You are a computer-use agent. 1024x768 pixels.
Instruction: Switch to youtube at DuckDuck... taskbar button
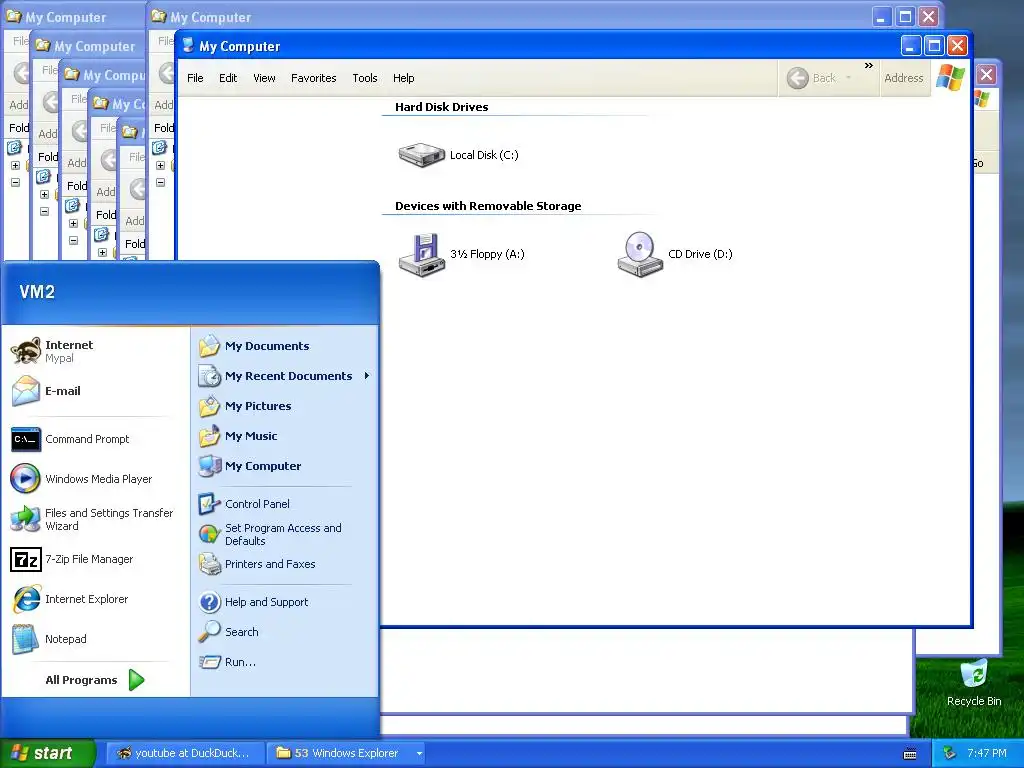coord(185,754)
